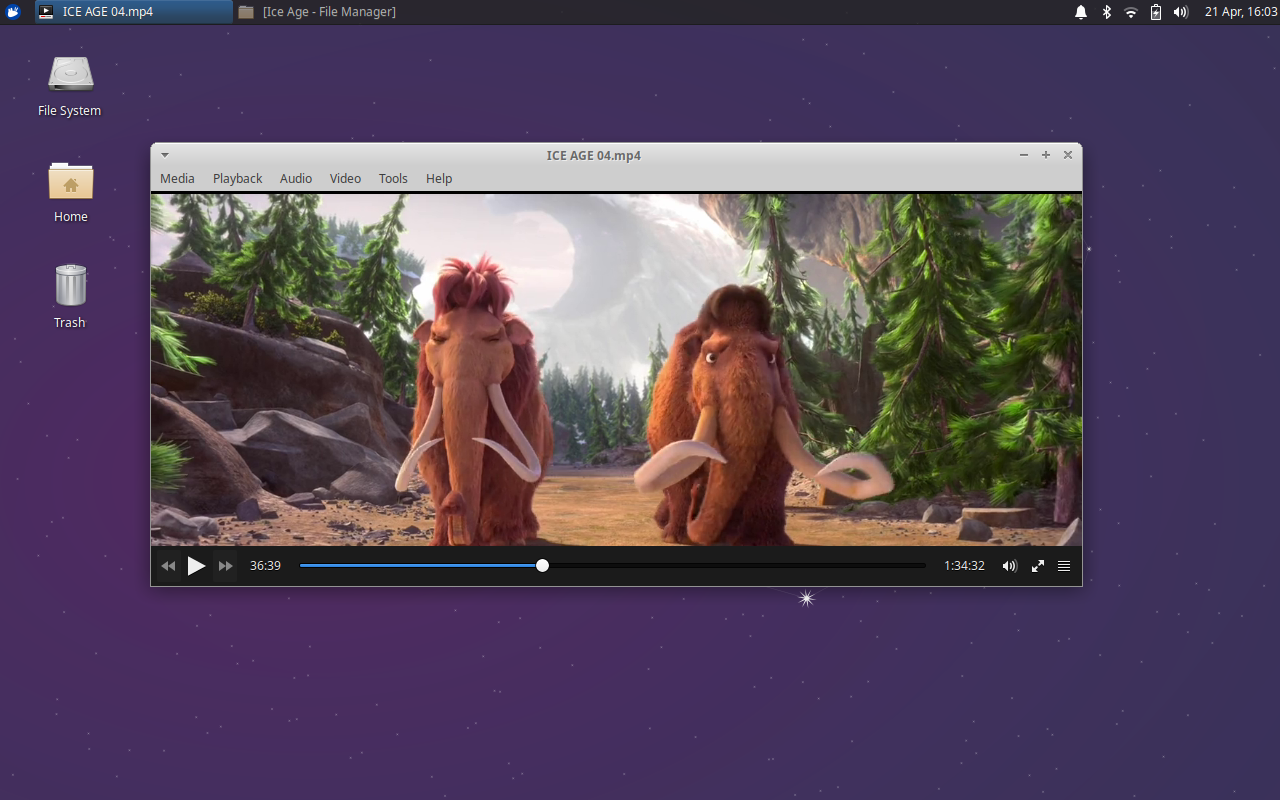
Task: Open the Help menu
Action: tap(439, 178)
